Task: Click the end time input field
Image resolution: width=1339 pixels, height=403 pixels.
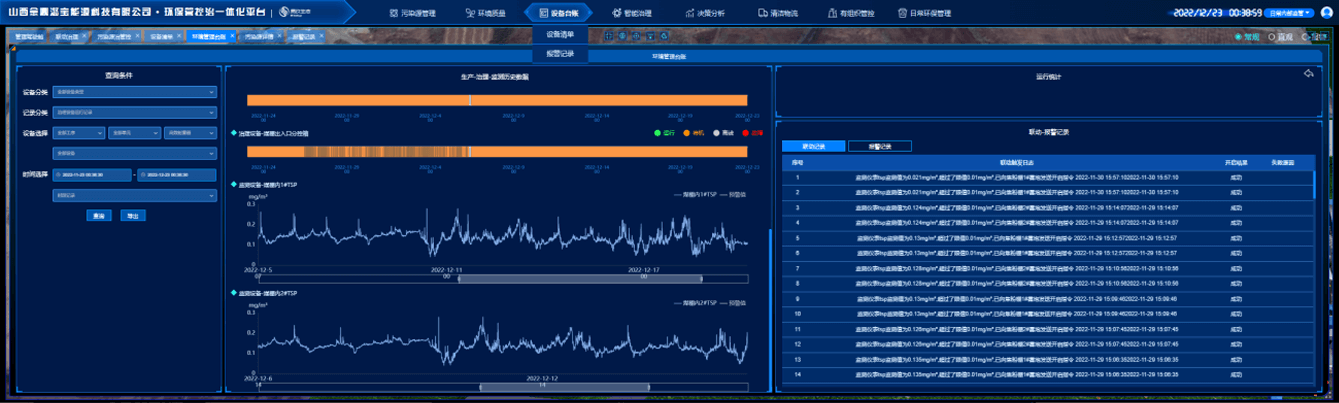Action: (x=176, y=175)
